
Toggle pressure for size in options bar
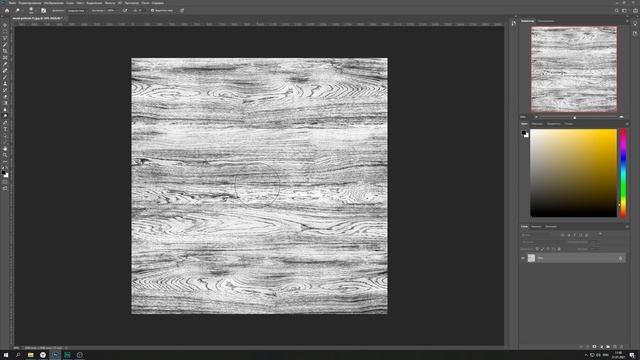(182, 10)
